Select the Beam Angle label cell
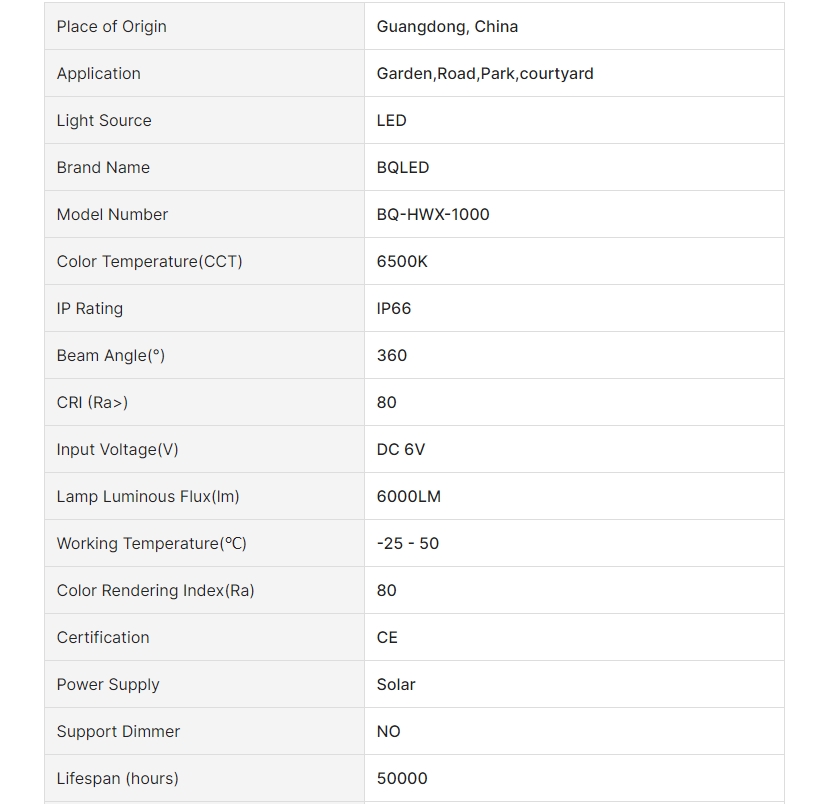The height and width of the screenshot is (804, 829). (x=205, y=355)
